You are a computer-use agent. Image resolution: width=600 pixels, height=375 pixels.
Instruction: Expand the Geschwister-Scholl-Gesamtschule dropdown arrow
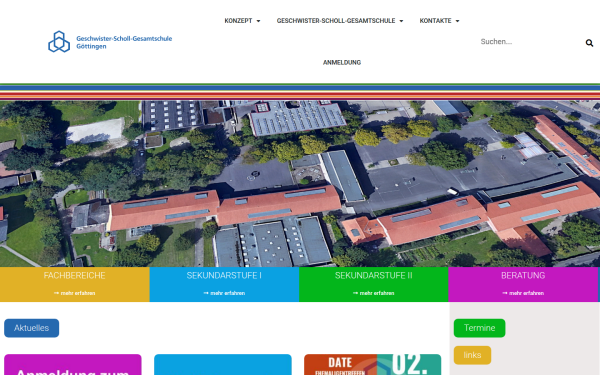pyautogui.click(x=401, y=21)
